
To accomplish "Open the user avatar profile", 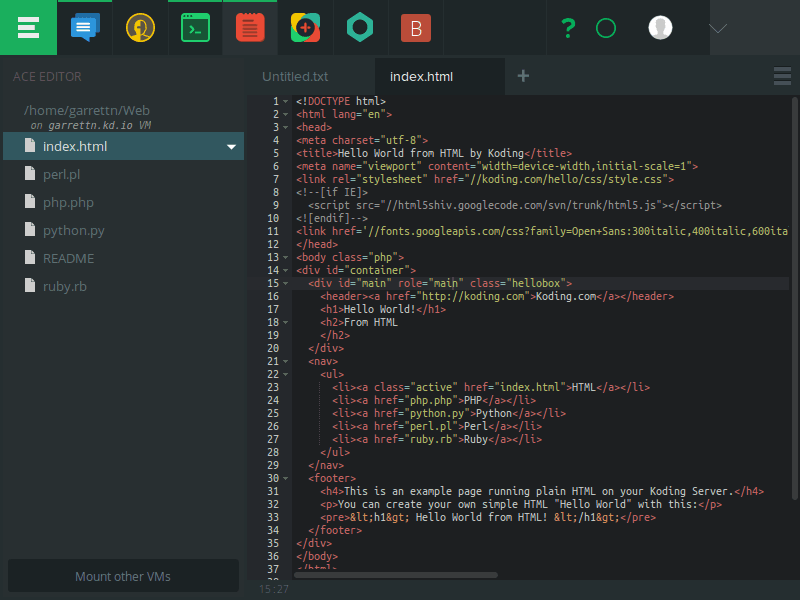I will pos(660,28).
